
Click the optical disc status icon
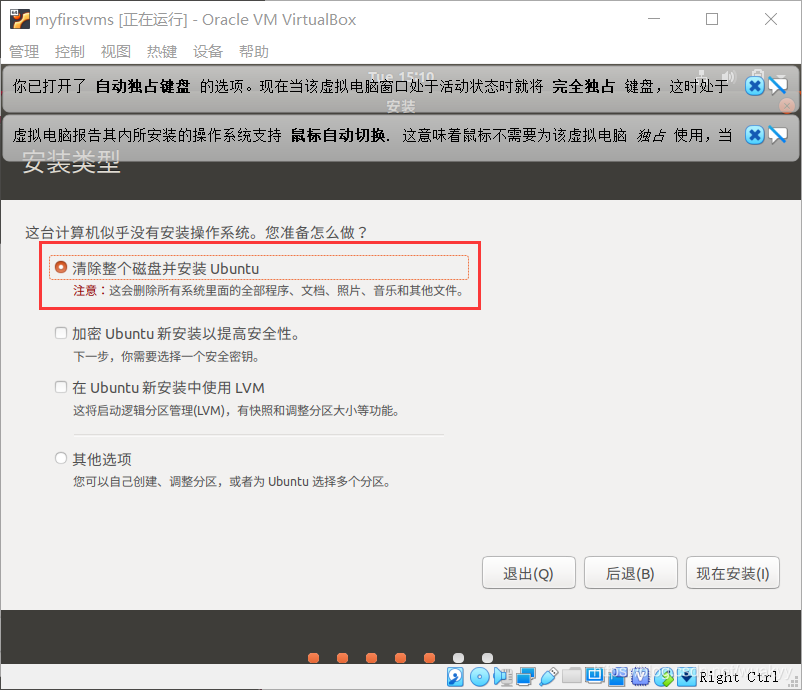tap(479, 677)
